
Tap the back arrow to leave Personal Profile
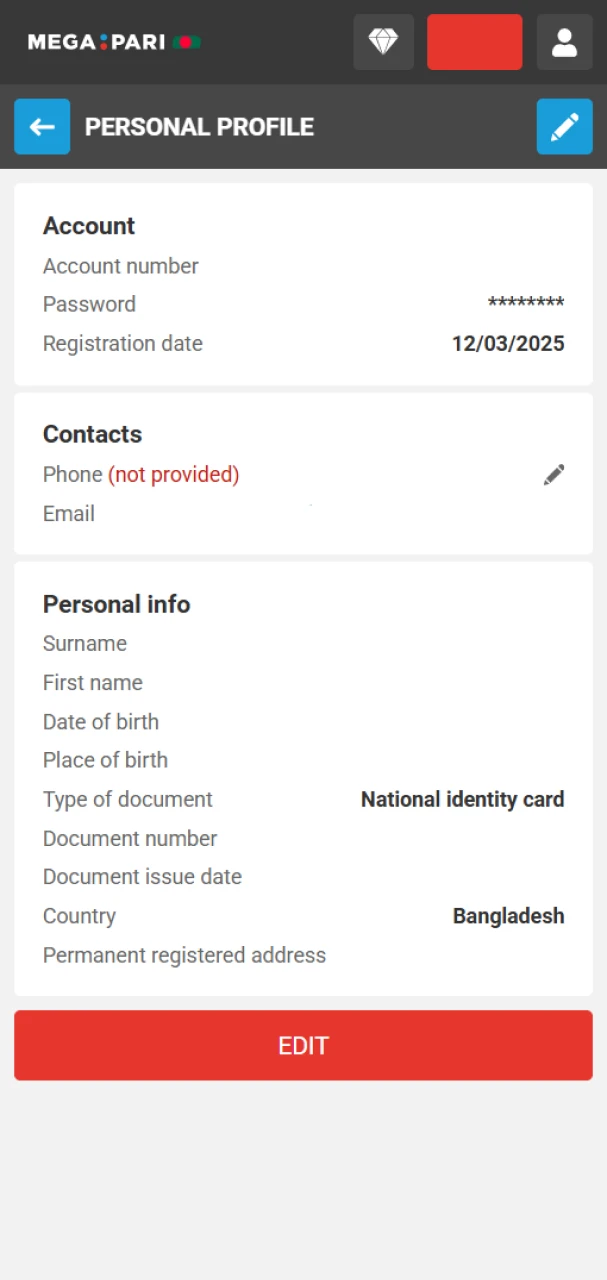(41, 126)
